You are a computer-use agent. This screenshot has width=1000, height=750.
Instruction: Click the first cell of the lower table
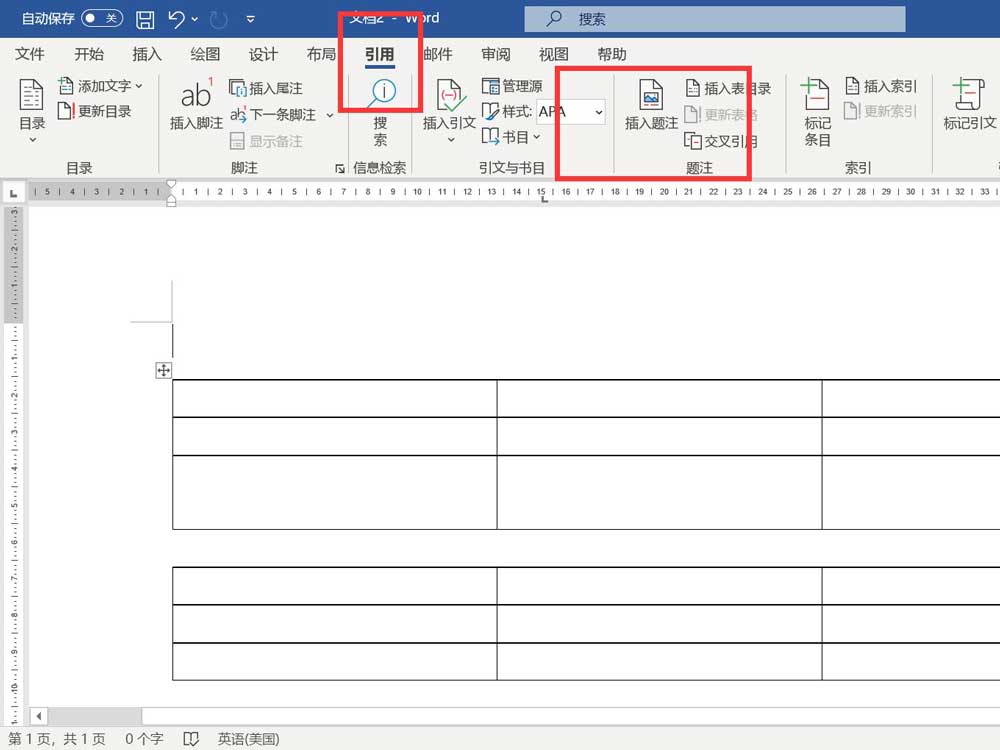coord(334,585)
